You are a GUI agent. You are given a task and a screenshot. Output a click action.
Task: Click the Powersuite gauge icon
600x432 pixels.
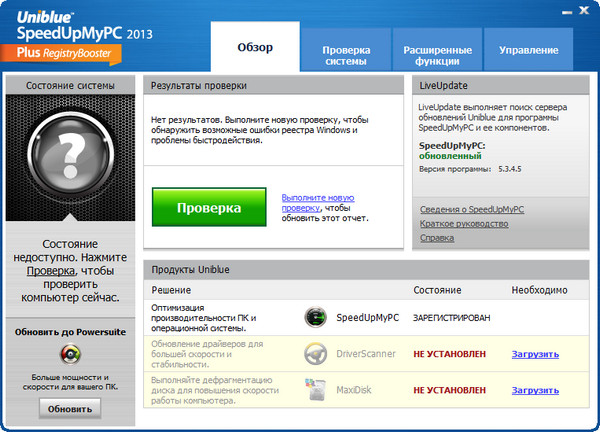[70, 354]
